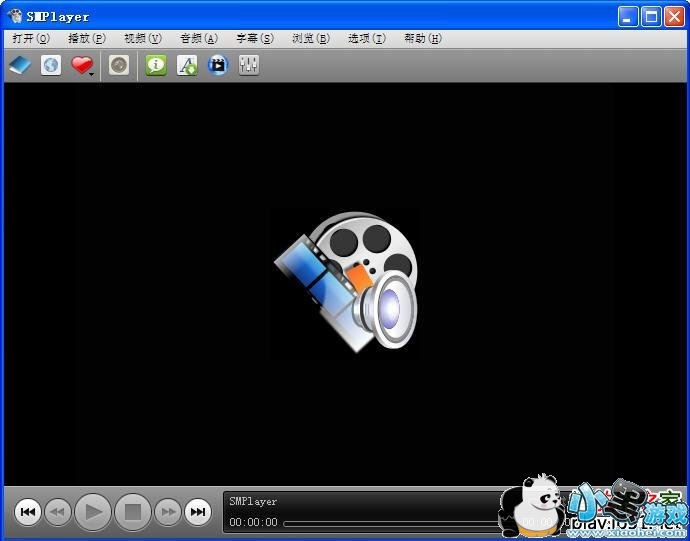Open URL with the globe icon
The height and width of the screenshot is (541, 690).
point(51,66)
